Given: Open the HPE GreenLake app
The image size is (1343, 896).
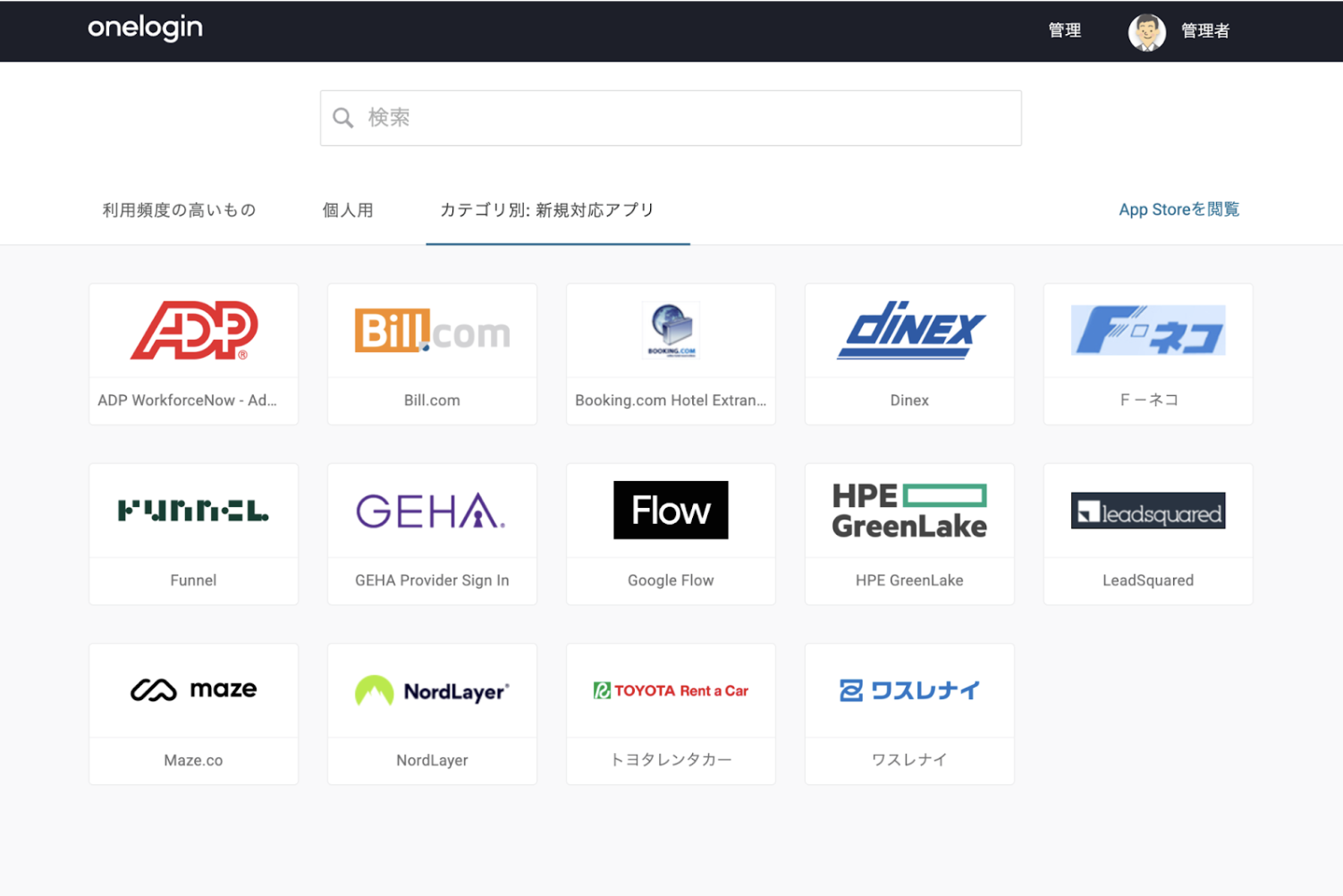Looking at the screenshot, I should click(x=909, y=533).
